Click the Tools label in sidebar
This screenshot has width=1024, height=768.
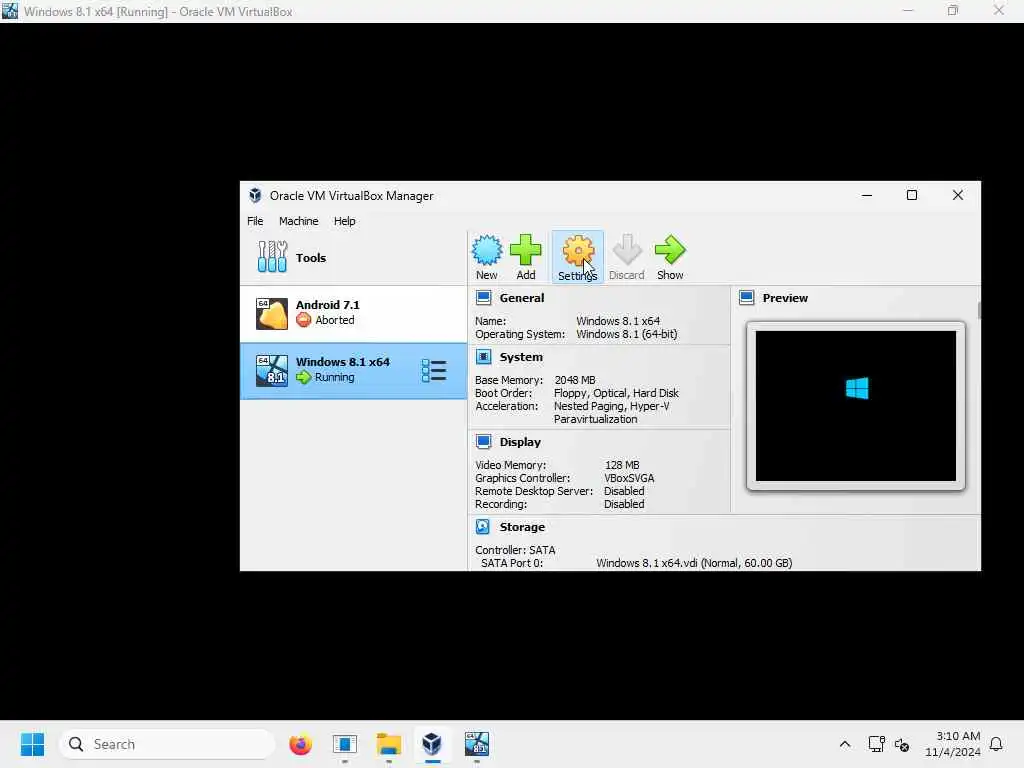[310, 257]
